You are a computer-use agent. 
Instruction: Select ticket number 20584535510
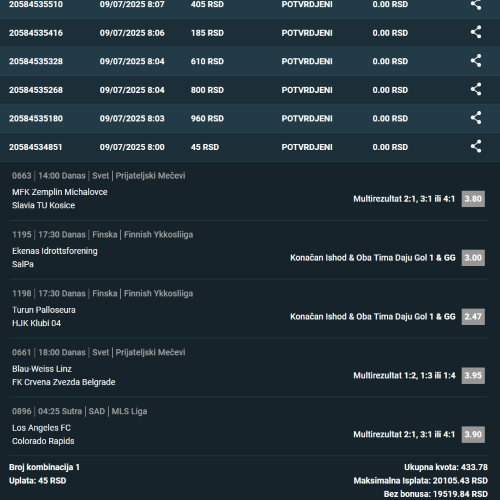tap(36, 4)
